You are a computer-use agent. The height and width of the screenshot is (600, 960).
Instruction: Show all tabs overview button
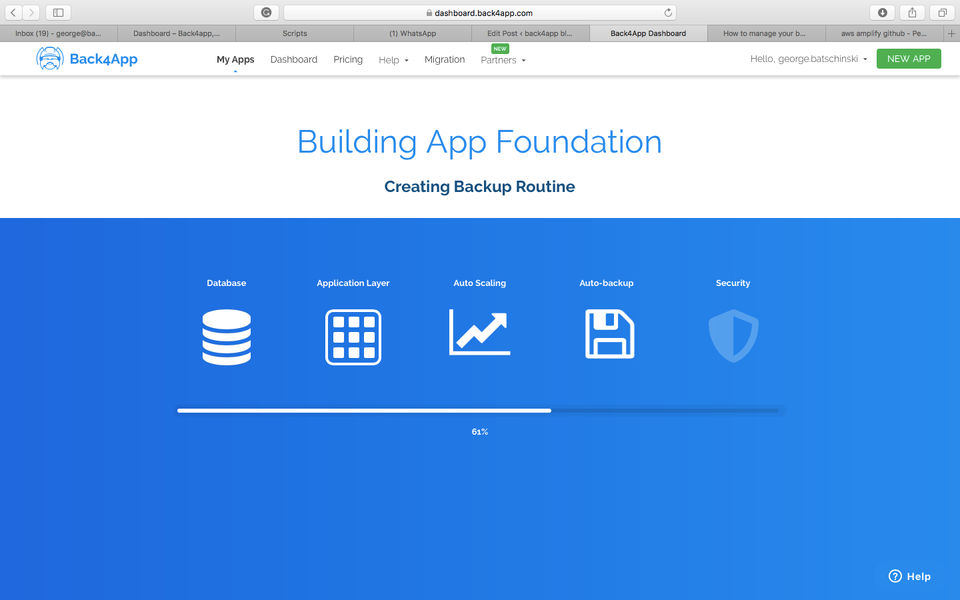pos(942,12)
